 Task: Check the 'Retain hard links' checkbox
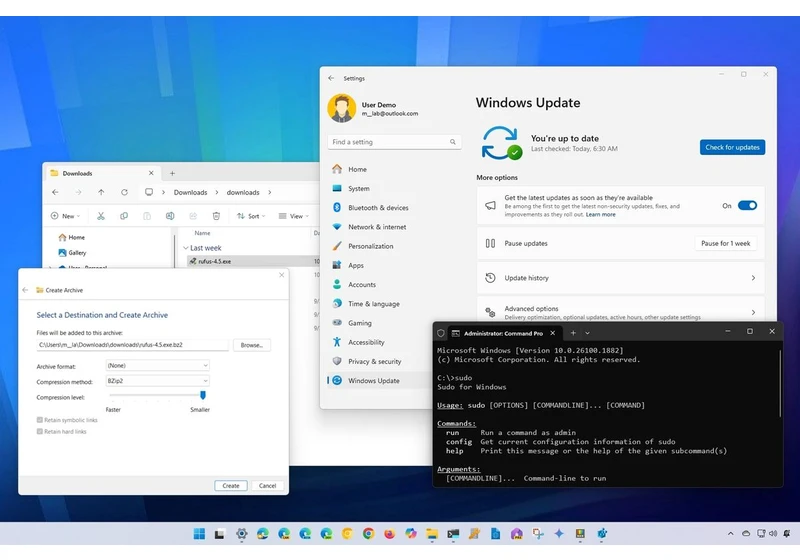tap(39, 431)
